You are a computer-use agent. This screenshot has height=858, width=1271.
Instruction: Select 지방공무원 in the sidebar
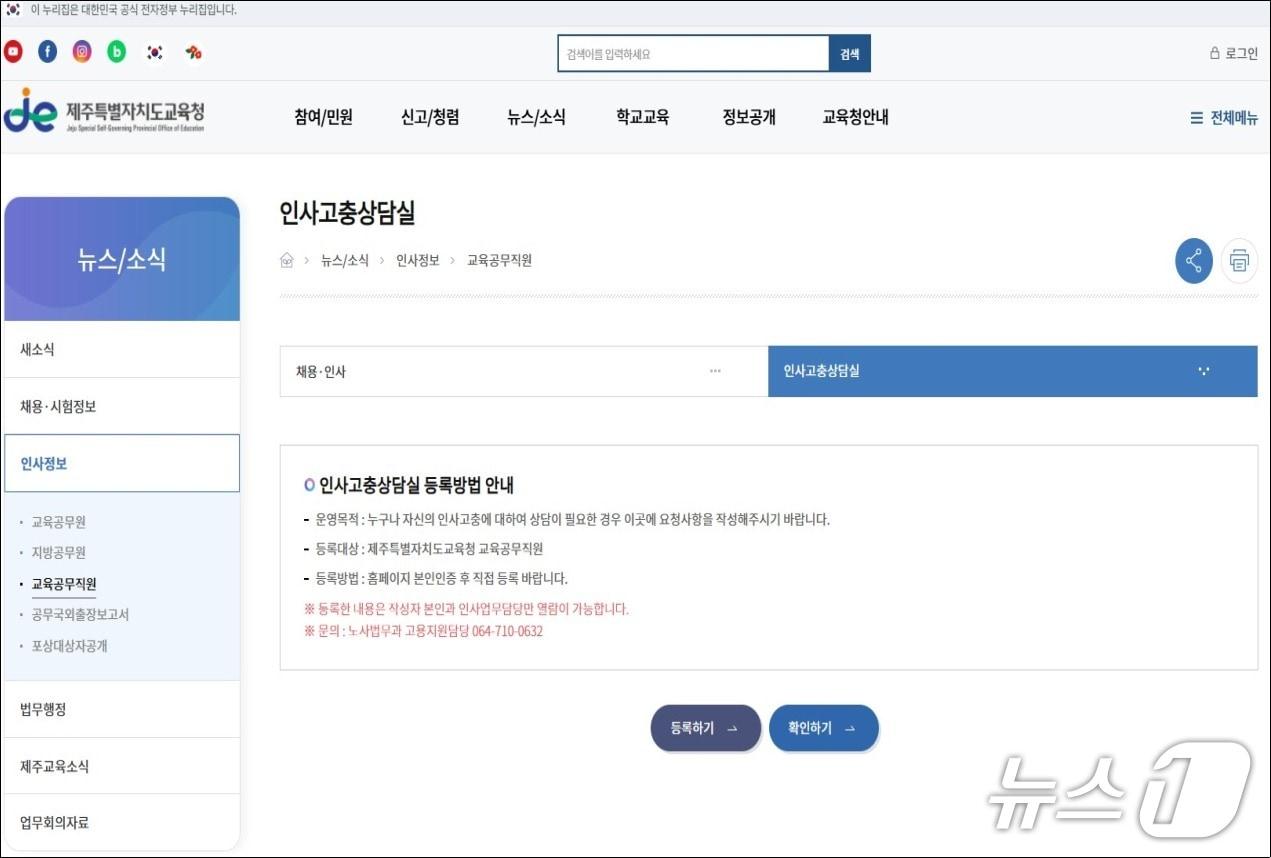(x=60, y=552)
